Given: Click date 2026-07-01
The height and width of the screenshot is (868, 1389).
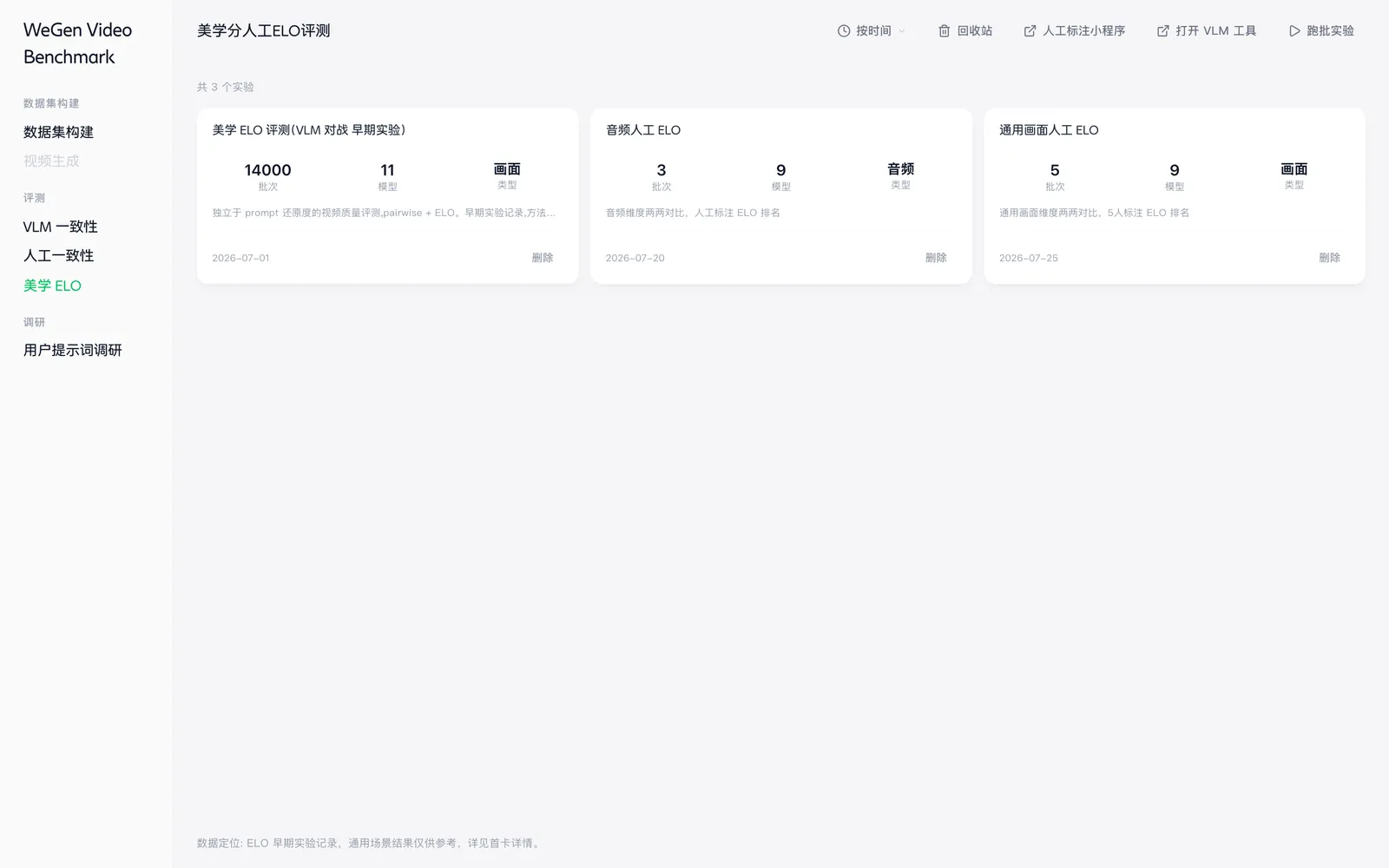Looking at the screenshot, I should [x=240, y=258].
